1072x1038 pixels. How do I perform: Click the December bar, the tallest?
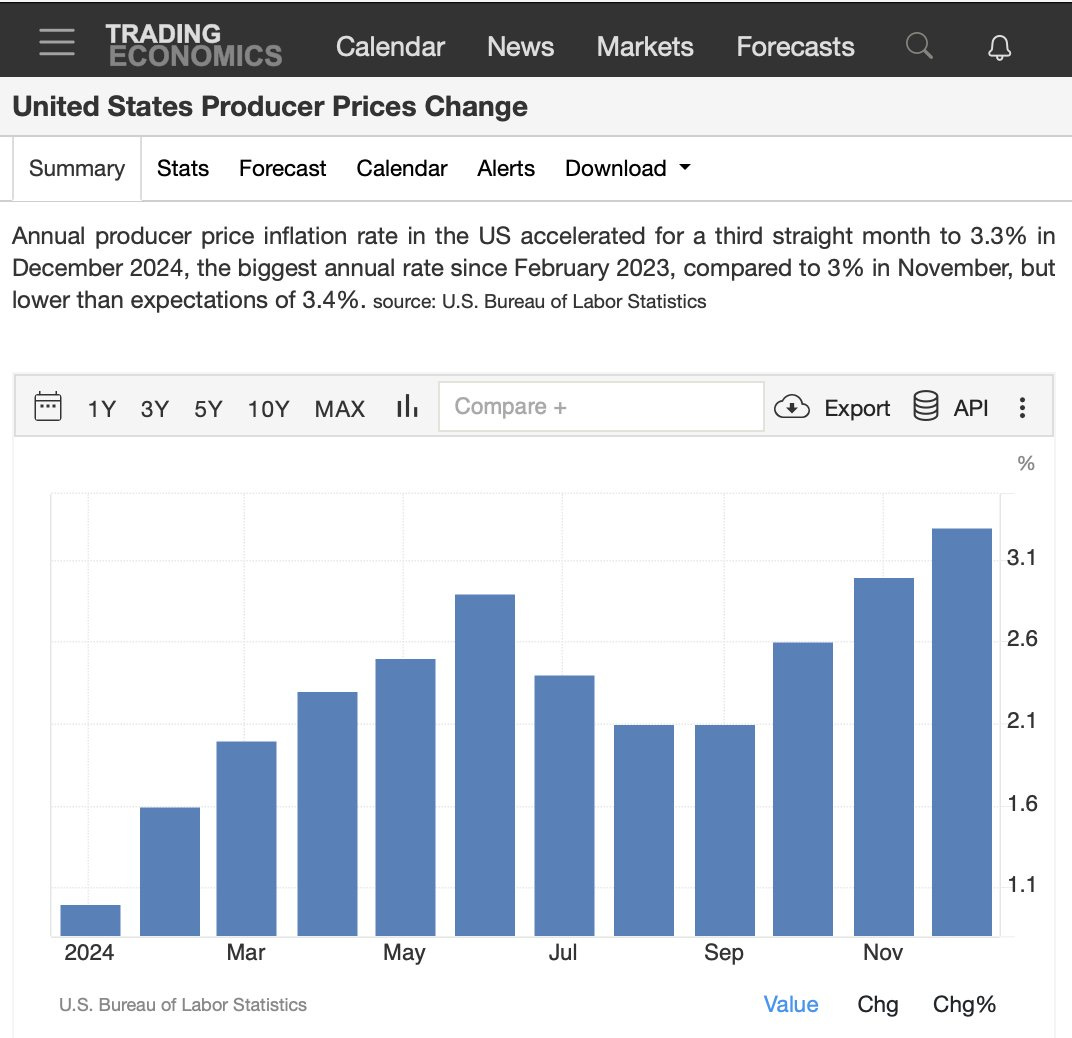point(961,732)
